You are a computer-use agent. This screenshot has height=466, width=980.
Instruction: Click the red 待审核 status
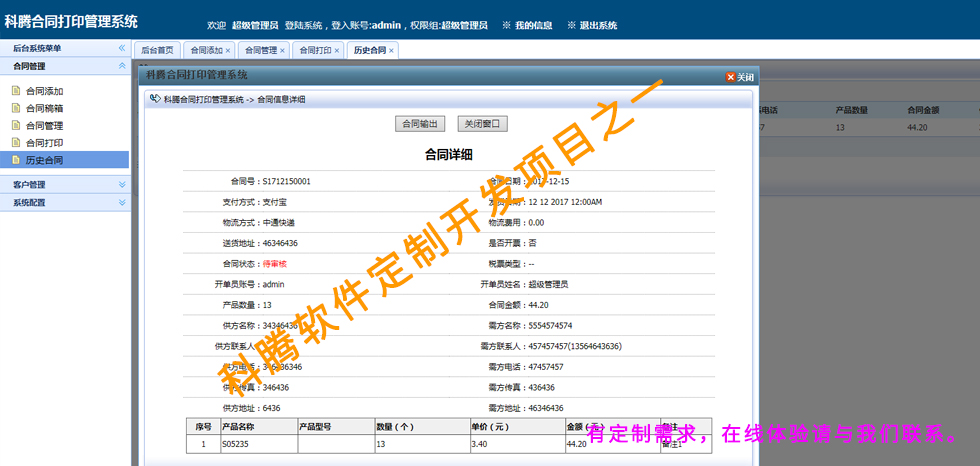coord(274,264)
